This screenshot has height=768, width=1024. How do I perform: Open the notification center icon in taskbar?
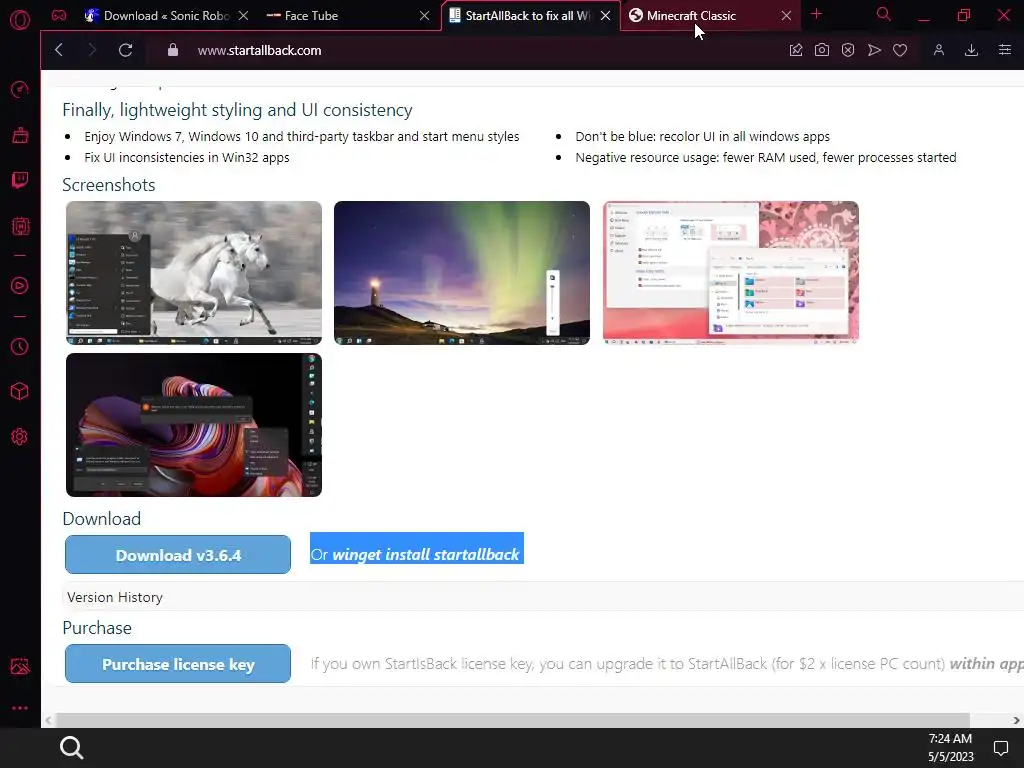tap(1000, 748)
